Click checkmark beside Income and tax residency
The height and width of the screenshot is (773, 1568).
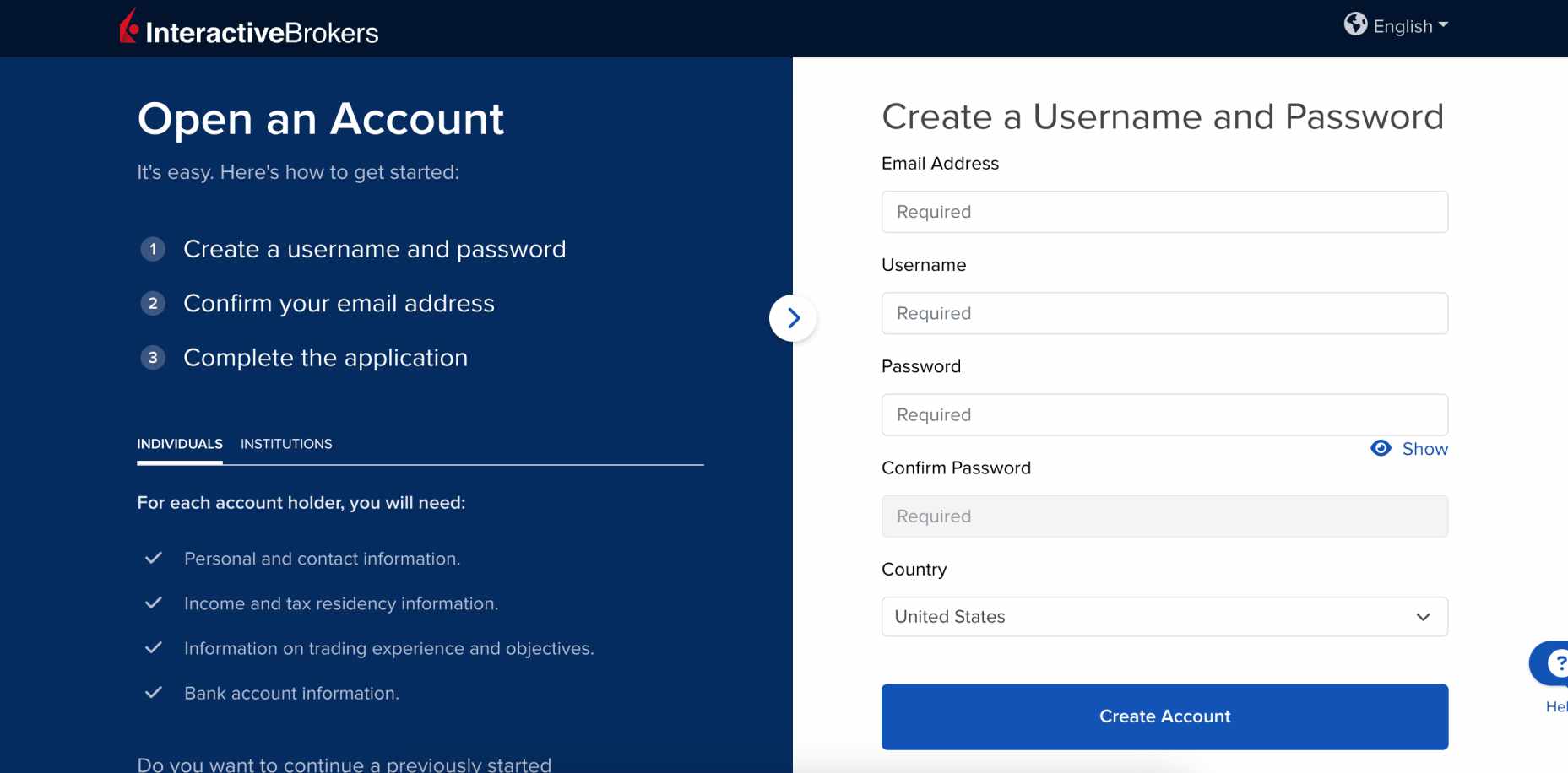[154, 603]
